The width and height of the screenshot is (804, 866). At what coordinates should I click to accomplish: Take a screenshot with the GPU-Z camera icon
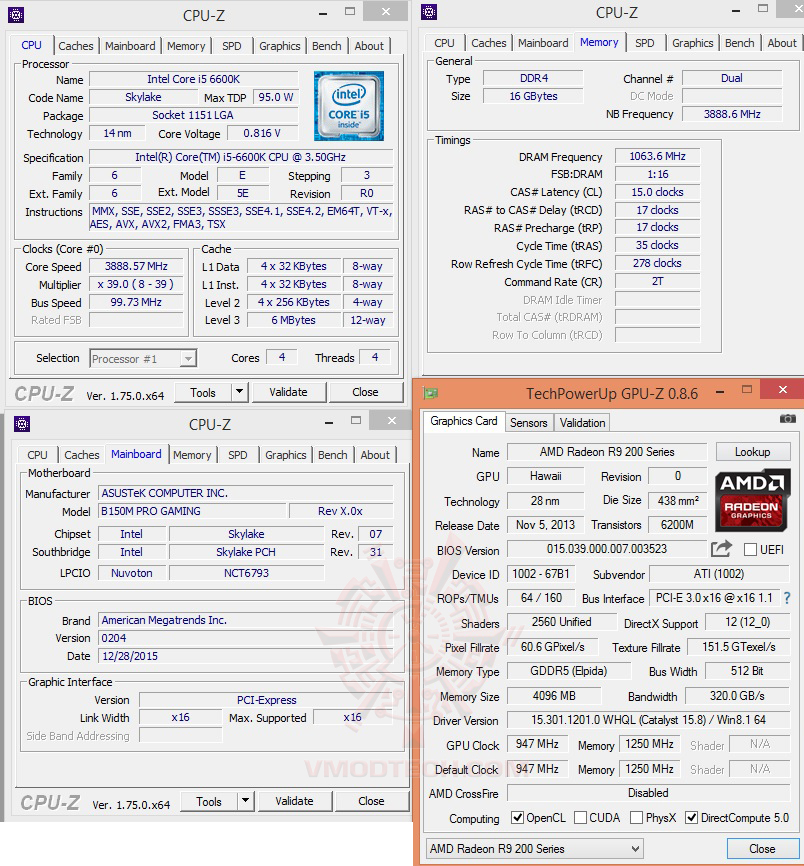tap(787, 419)
